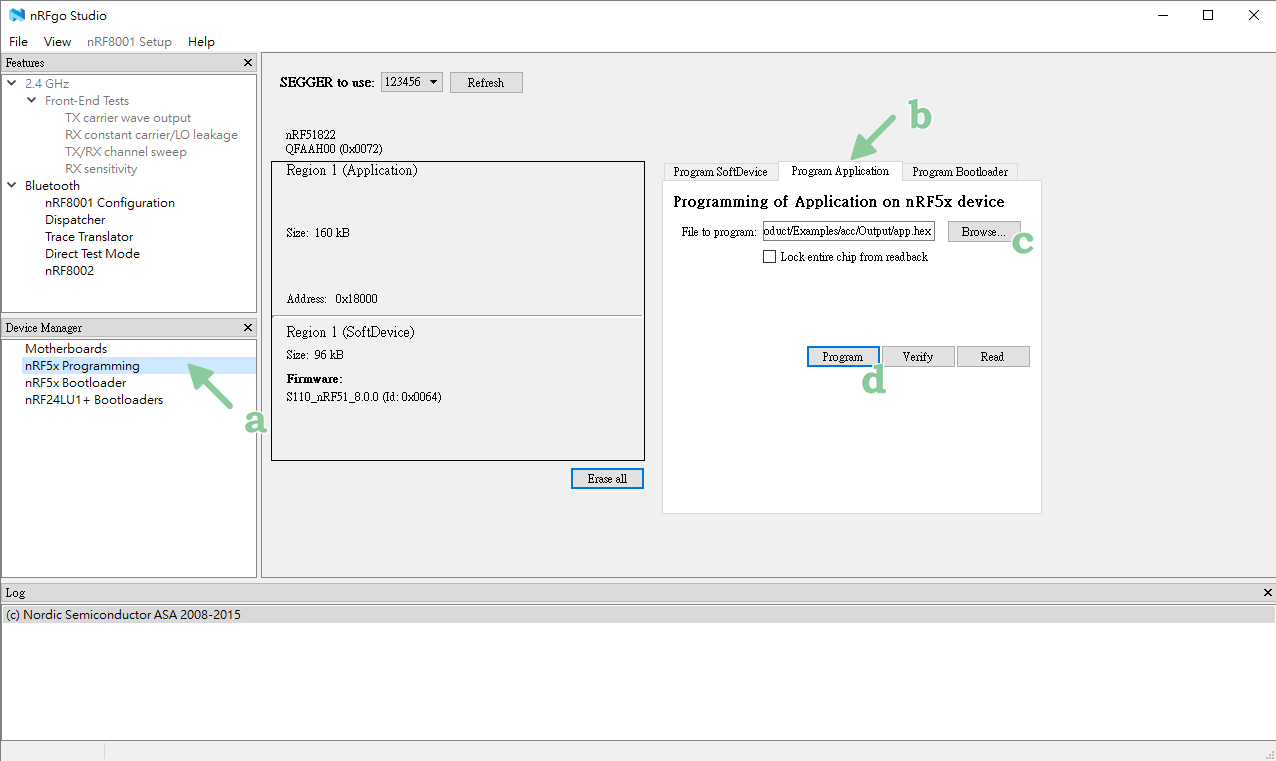Open the Help menu
The width and height of the screenshot is (1276, 761).
point(201,42)
